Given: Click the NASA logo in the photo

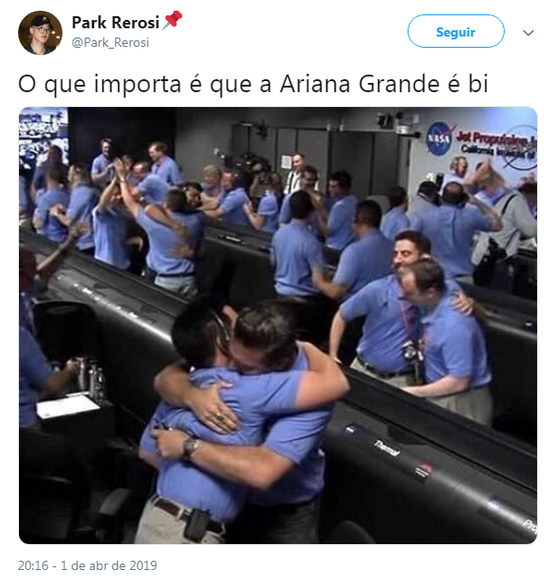Looking at the screenshot, I should coord(439,138).
